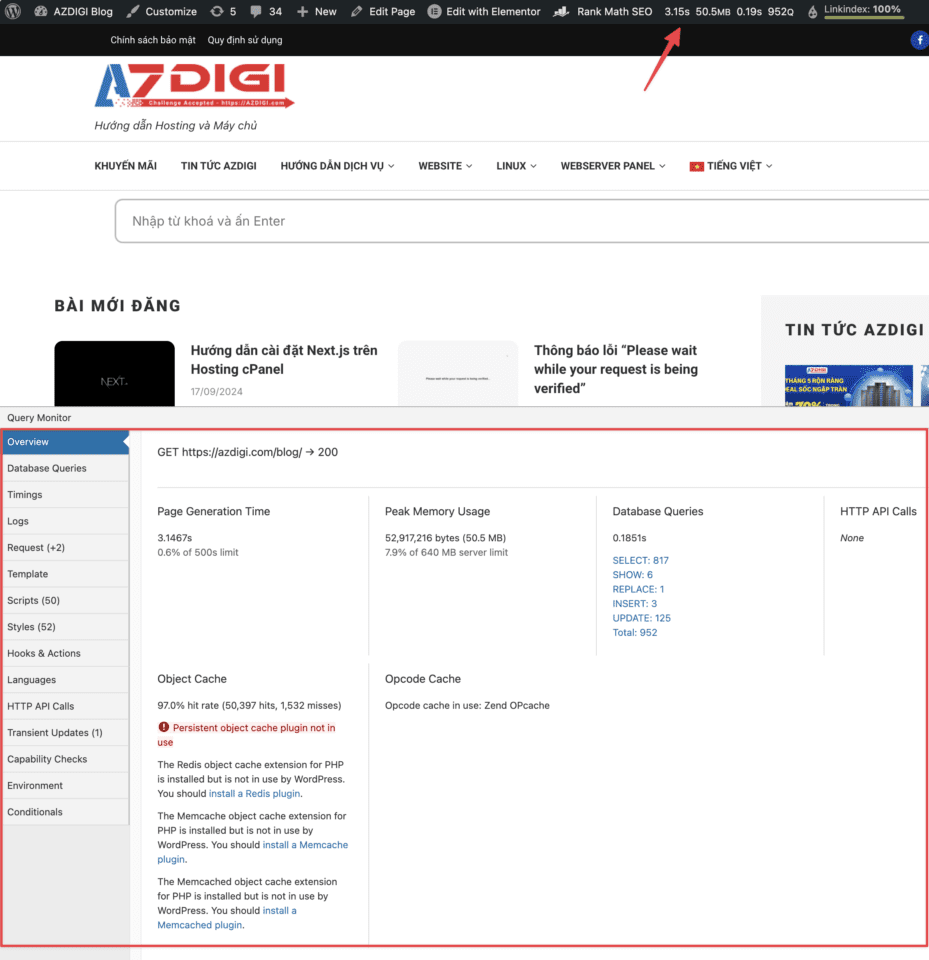Screen dimensions: 929x960
Task: Open the Tiếng Việt language dropdown
Action: 731,166
